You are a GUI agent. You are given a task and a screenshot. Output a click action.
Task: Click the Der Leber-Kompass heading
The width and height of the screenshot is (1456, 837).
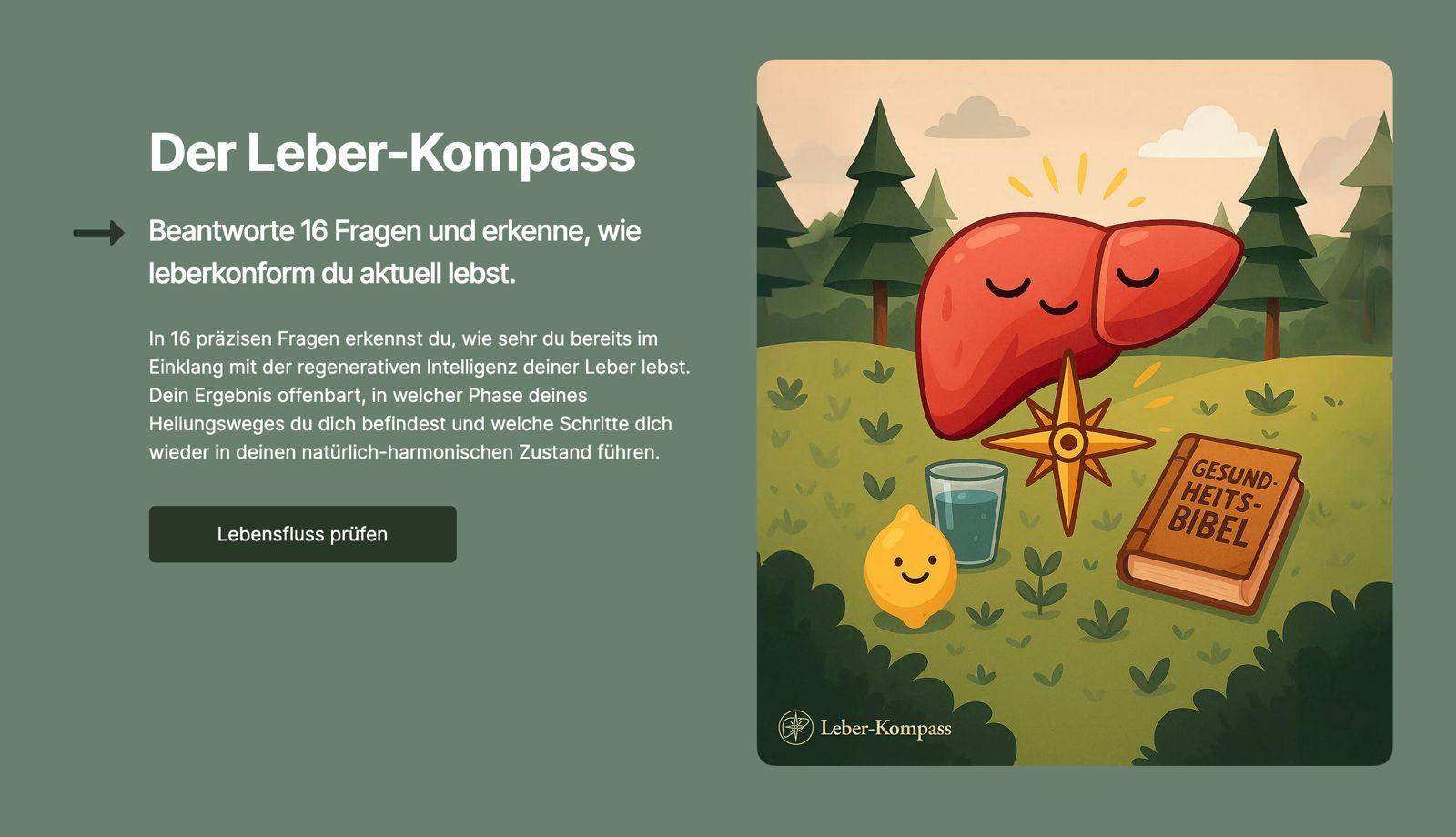click(392, 152)
